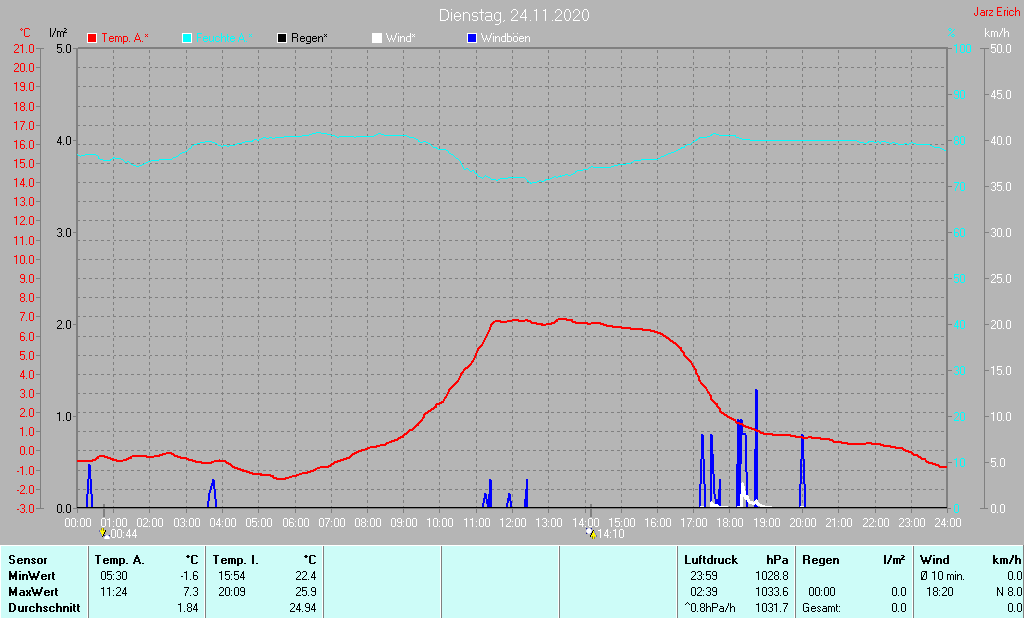The image size is (1024, 618).
Task: Click the red Temp. A. legend square
Action: [x=93, y=38]
